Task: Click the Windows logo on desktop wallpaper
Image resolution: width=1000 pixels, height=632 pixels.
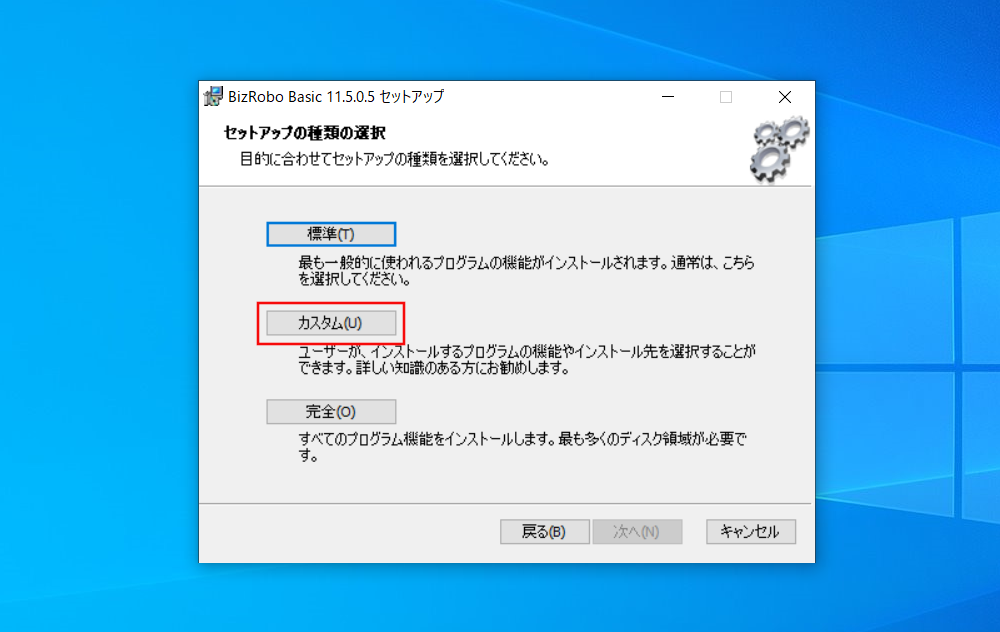Action: tap(908, 368)
